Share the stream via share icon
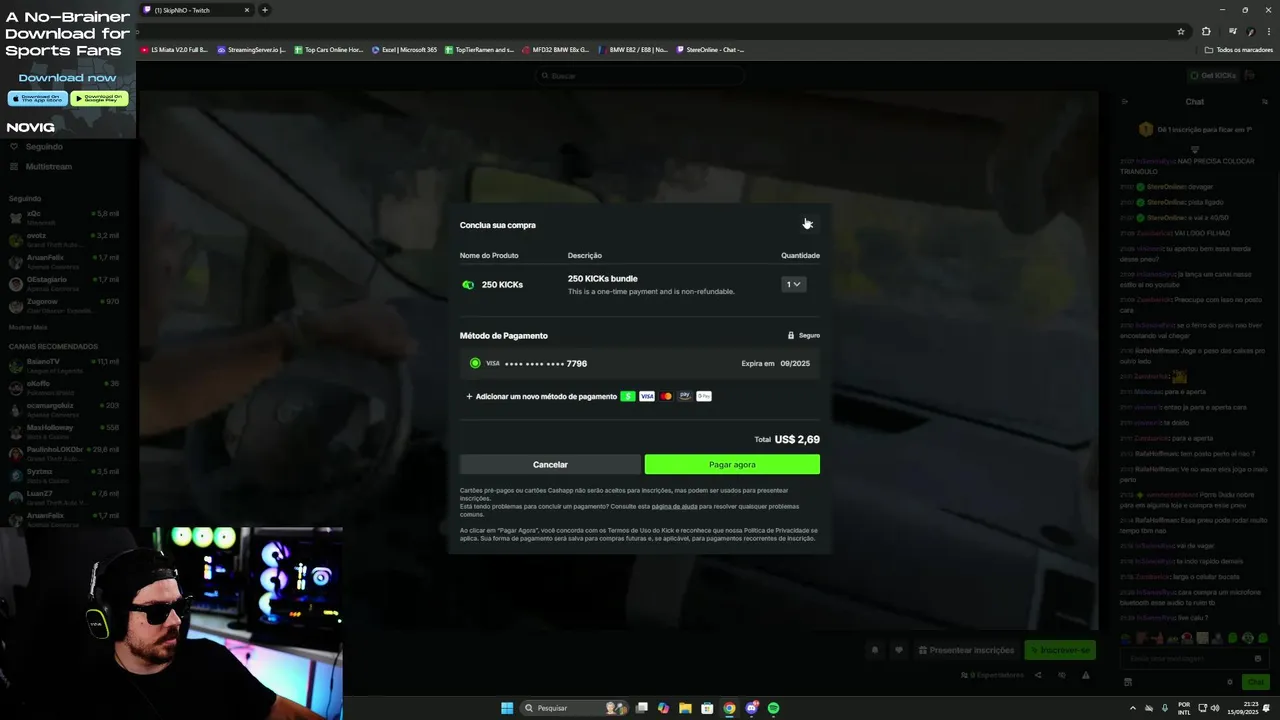This screenshot has height=720, width=1280. [x=1038, y=675]
